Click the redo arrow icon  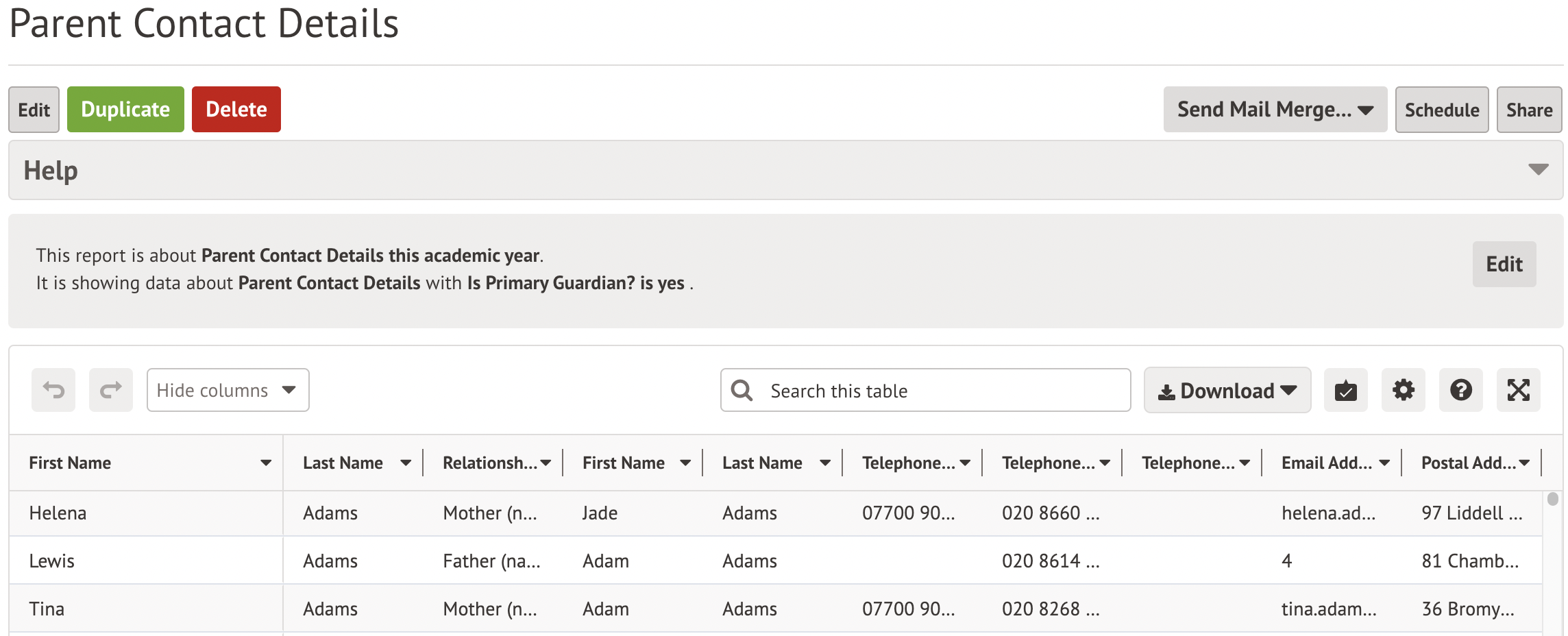click(x=111, y=390)
